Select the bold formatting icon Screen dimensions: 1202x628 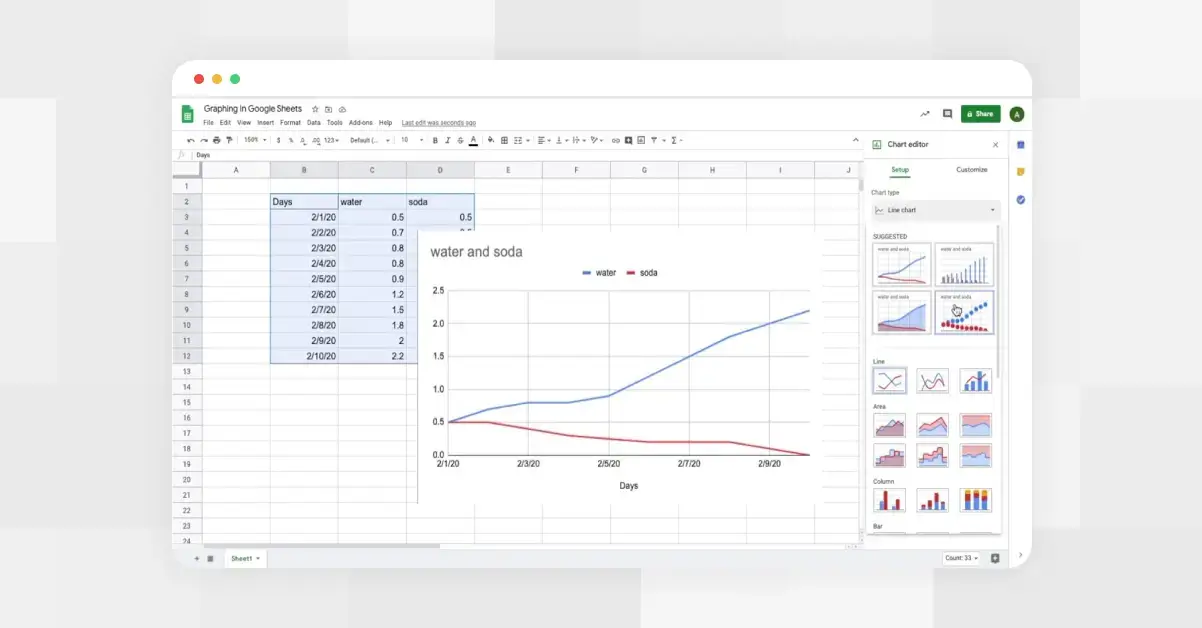point(434,140)
